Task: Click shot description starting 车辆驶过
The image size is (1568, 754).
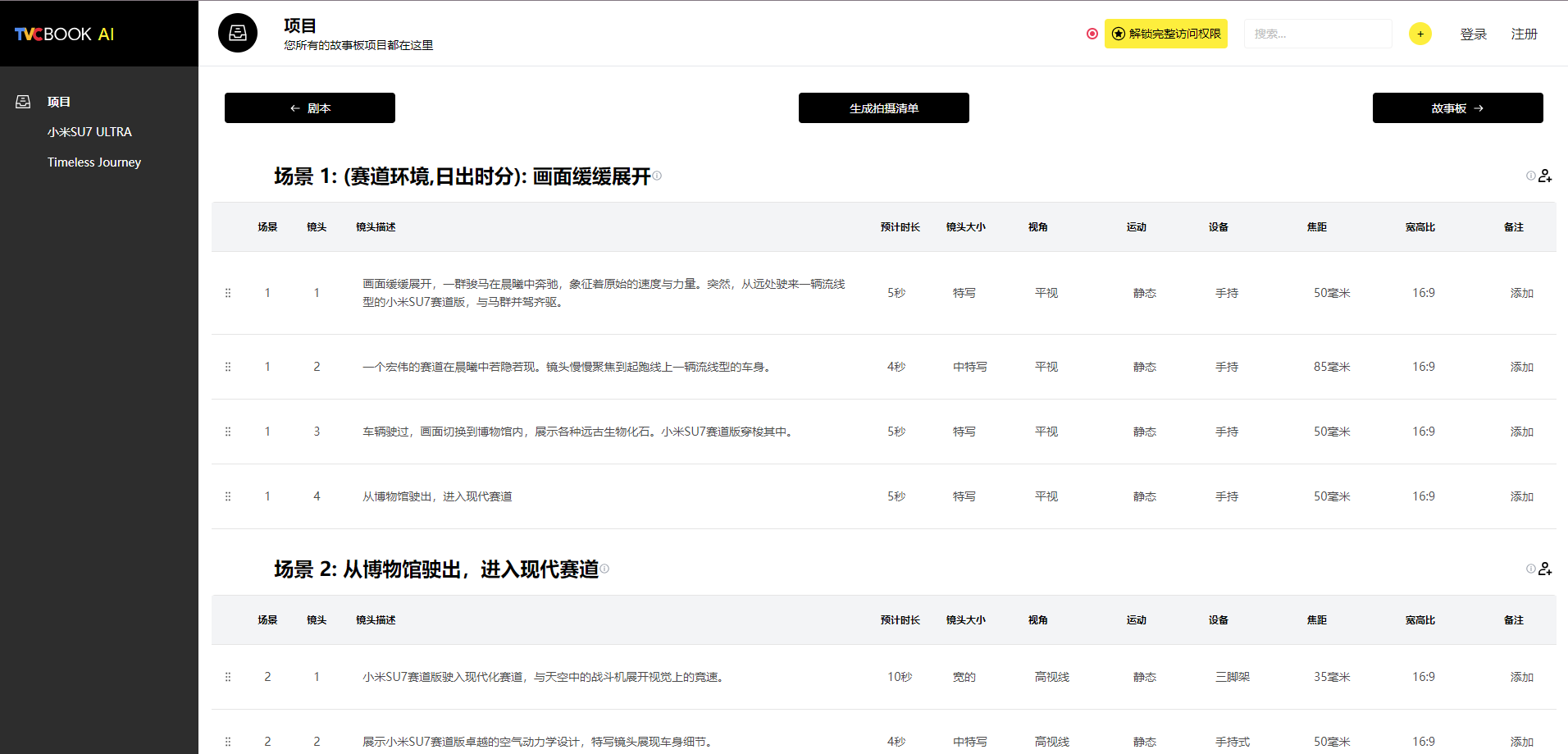Action: [580, 432]
